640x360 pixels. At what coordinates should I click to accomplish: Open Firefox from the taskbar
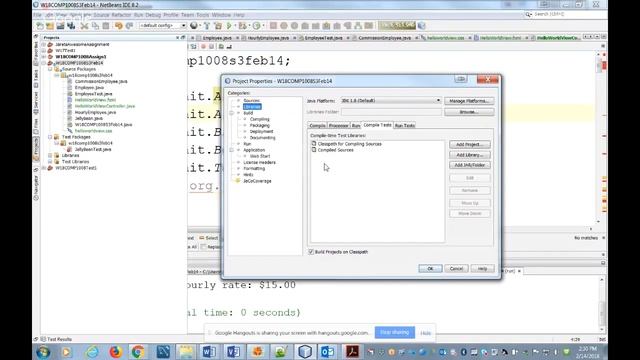tap(116, 351)
